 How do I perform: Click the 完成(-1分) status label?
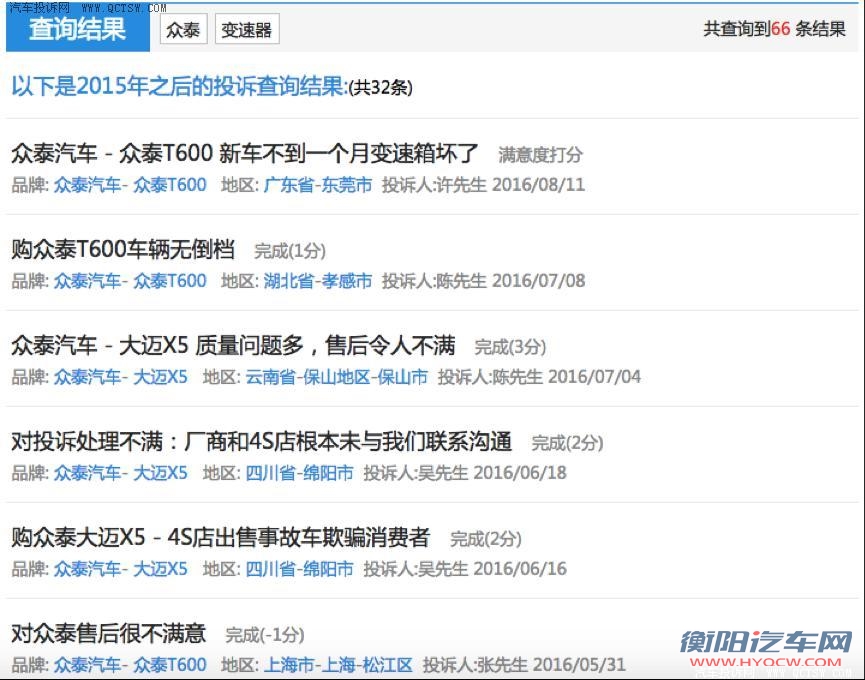point(265,635)
